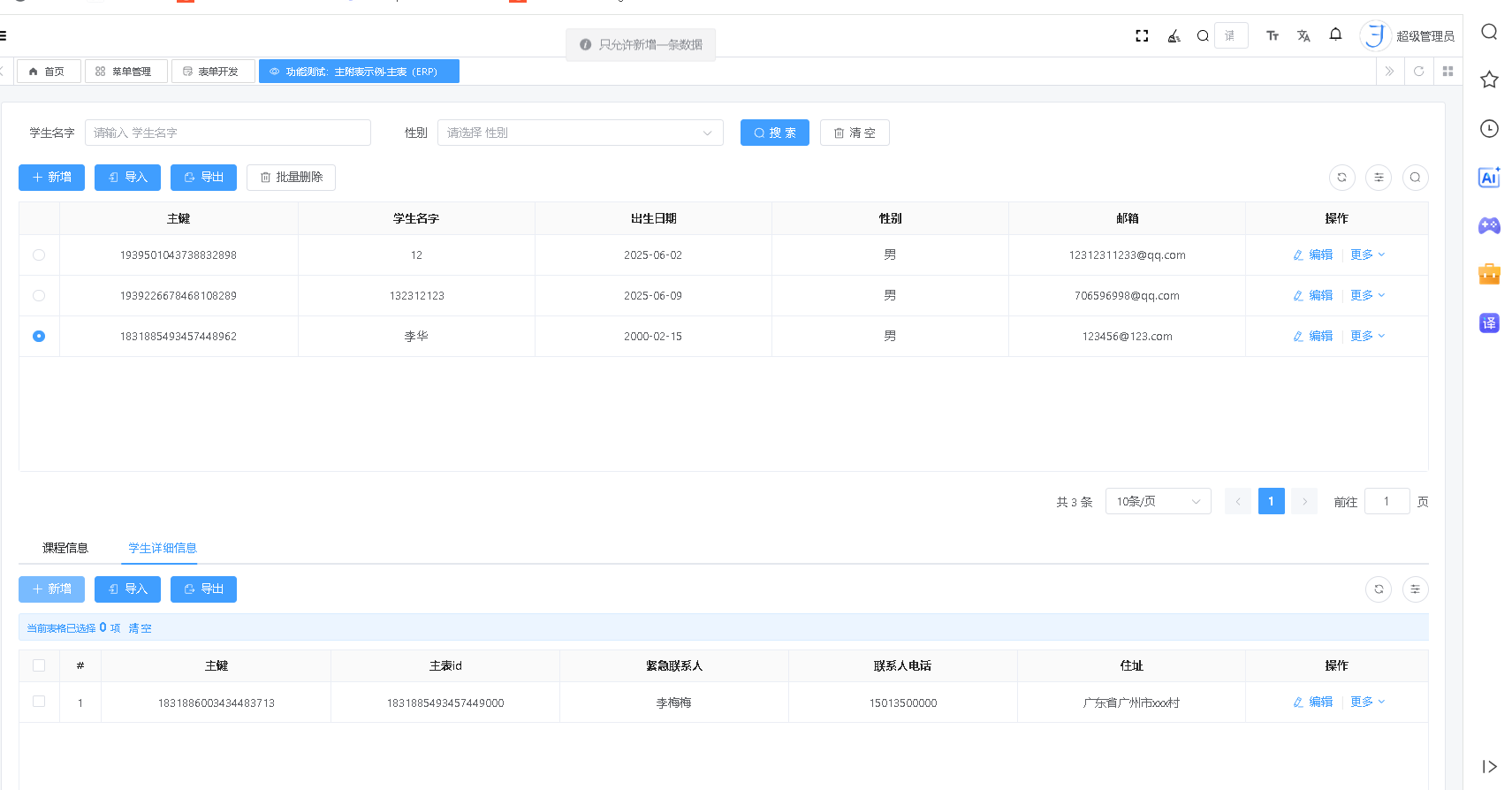Open column settings for detail sub-table

tap(1415, 589)
